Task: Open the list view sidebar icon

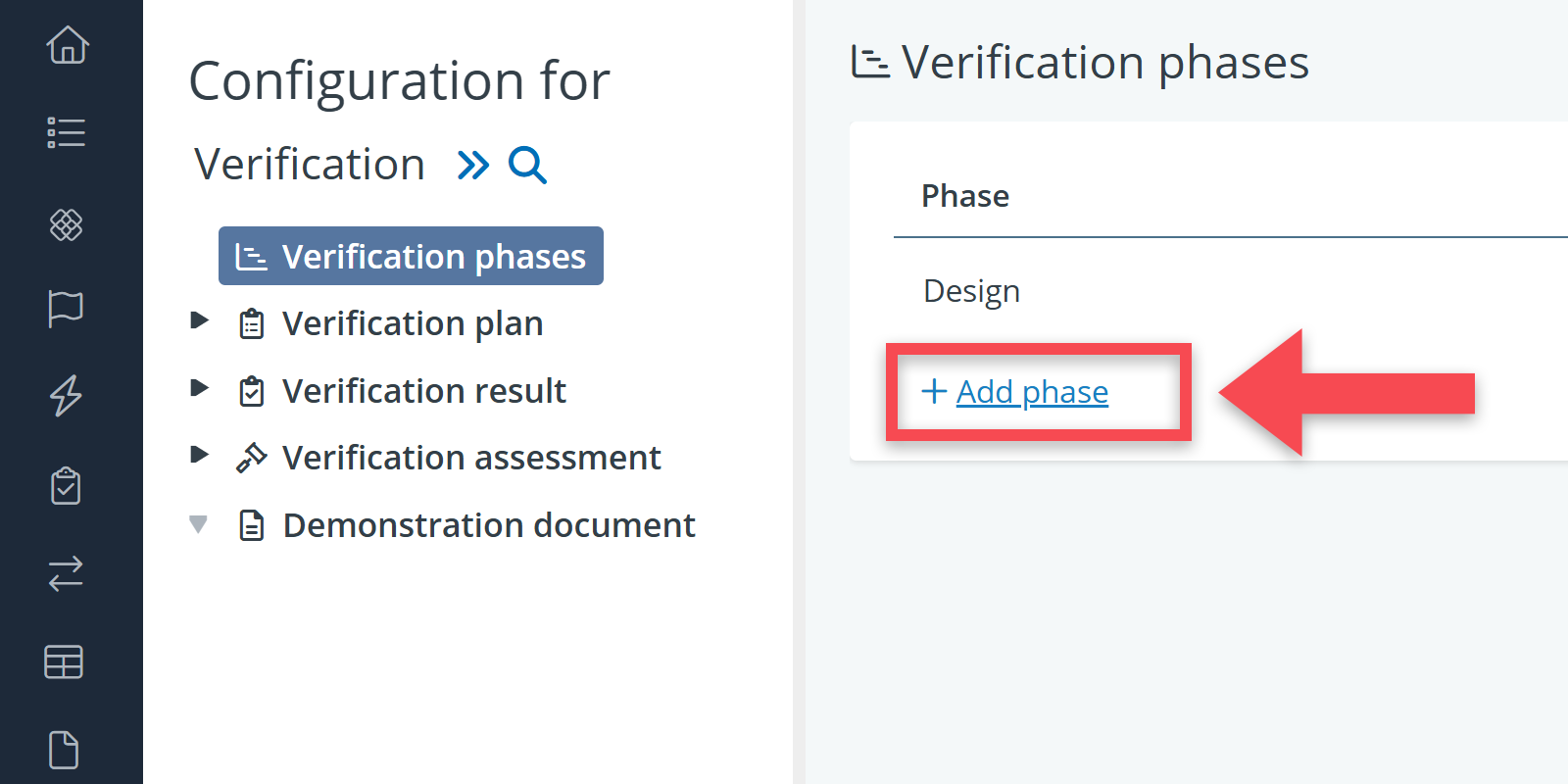Action: [67, 132]
